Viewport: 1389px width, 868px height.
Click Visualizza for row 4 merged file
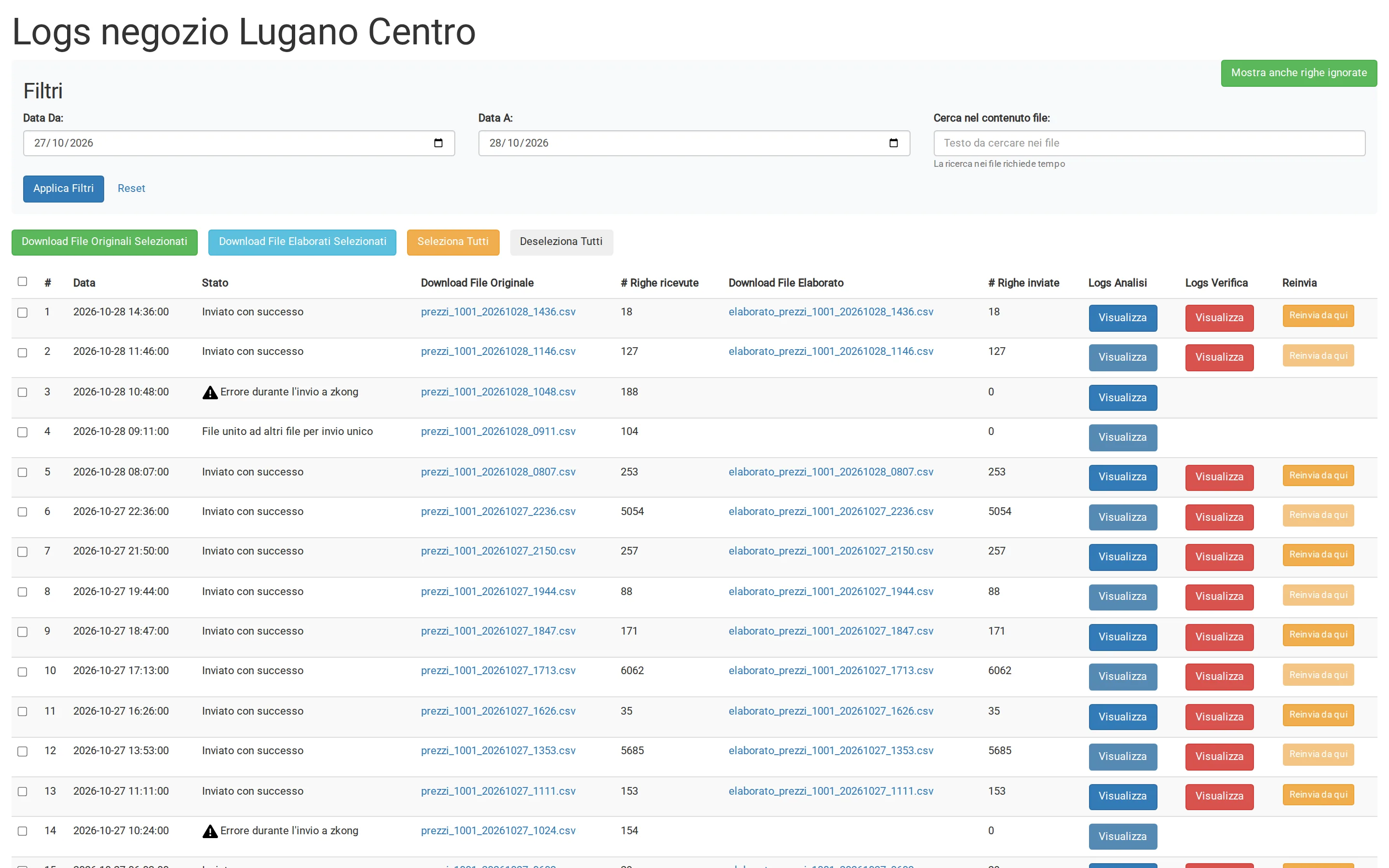click(x=1123, y=437)
